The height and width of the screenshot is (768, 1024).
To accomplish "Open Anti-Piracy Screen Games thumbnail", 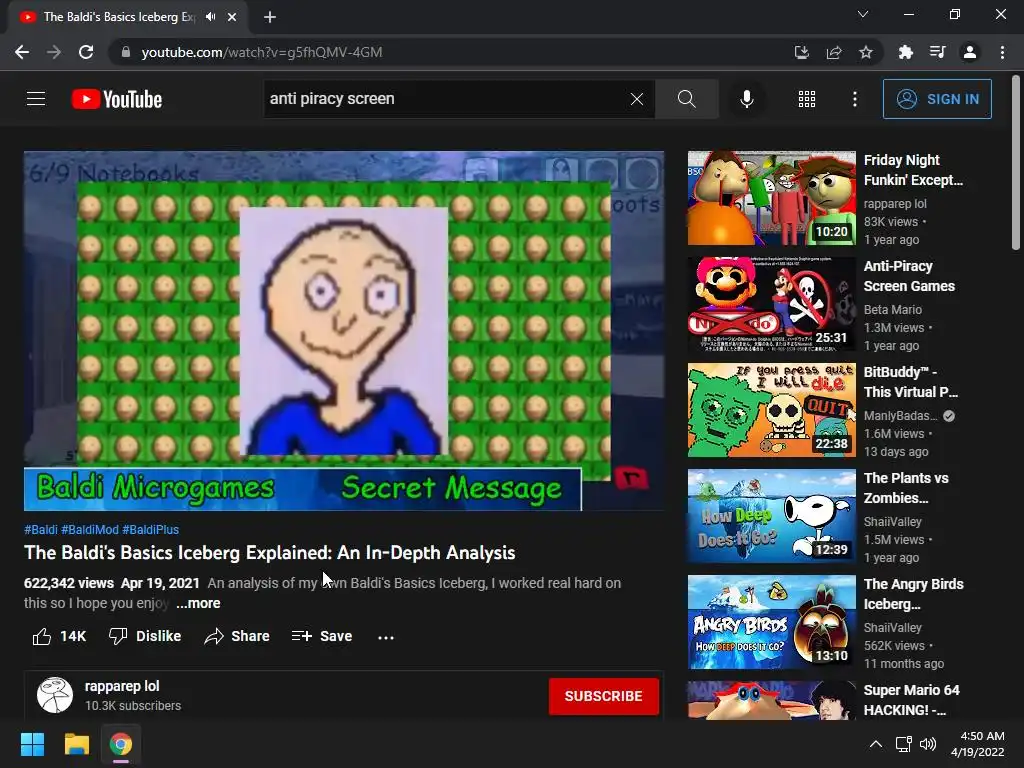I will click(x=771, y=304).
